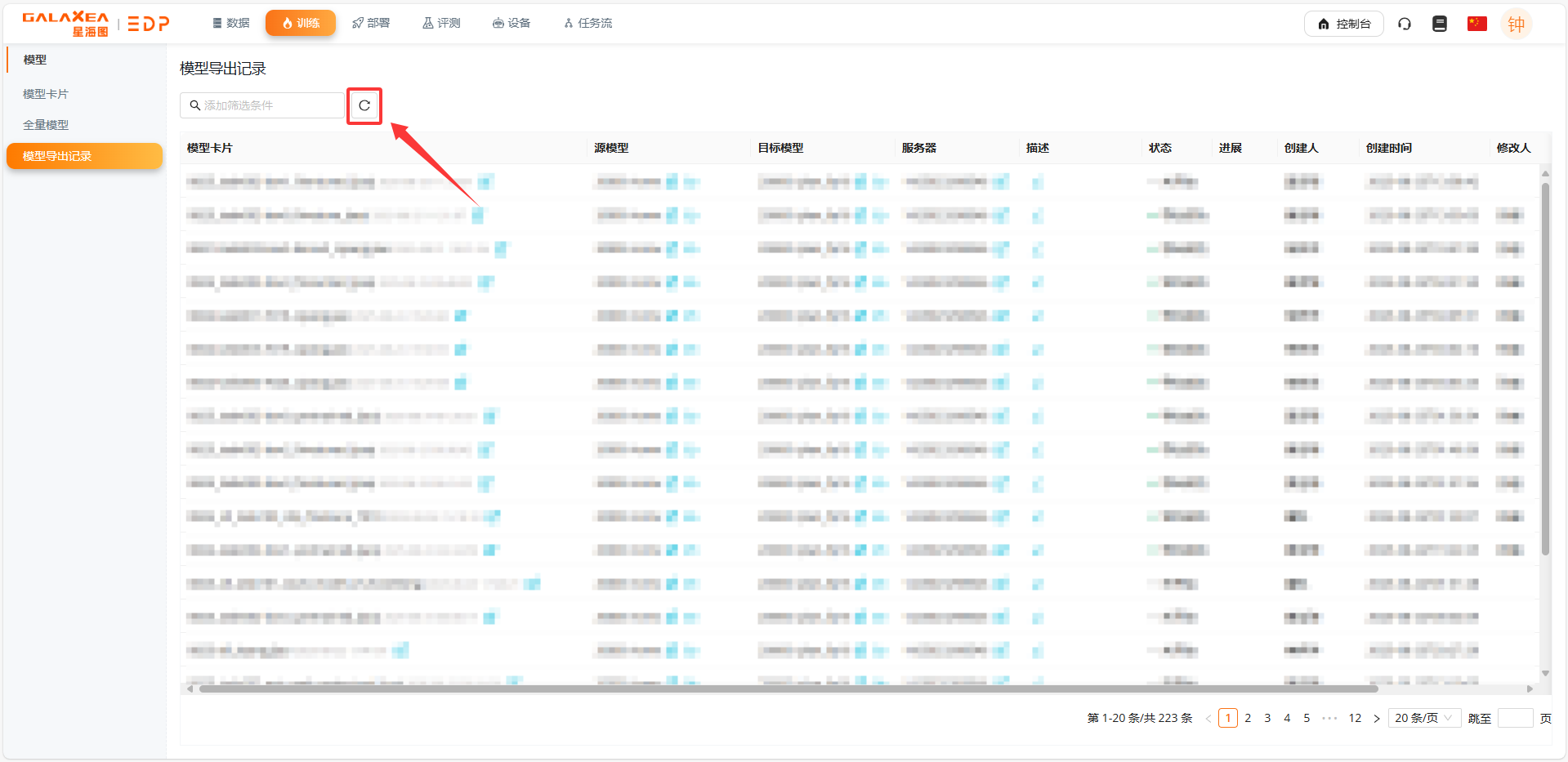1568x762 pixels.
Task: Click the GALAXEA EDP logo
Action: tap(96, 24)
